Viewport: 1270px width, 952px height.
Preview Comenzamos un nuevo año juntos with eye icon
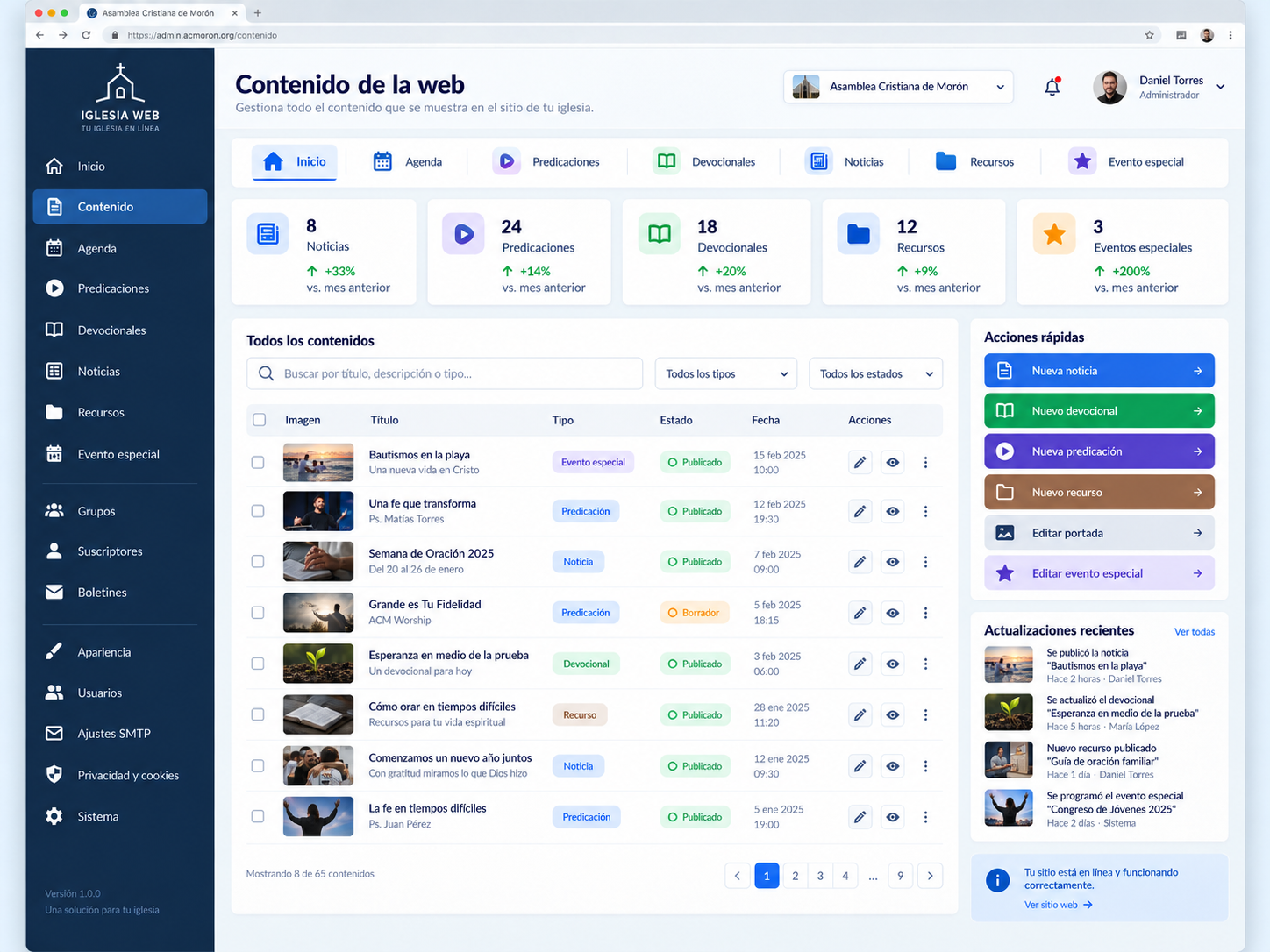(x=893, y=766)
